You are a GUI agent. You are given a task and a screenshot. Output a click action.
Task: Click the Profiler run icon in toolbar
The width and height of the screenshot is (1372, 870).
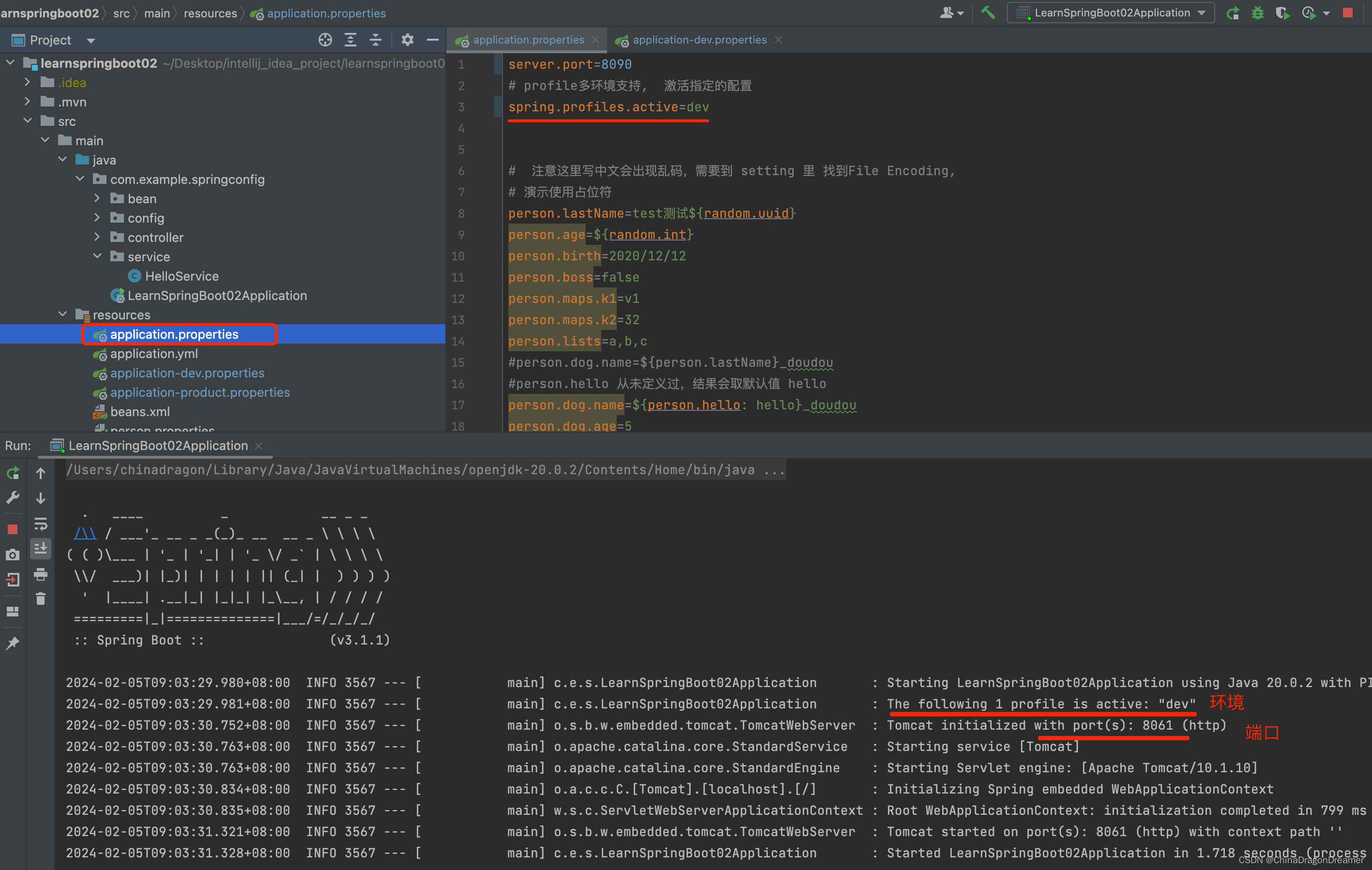[1309, 13]
